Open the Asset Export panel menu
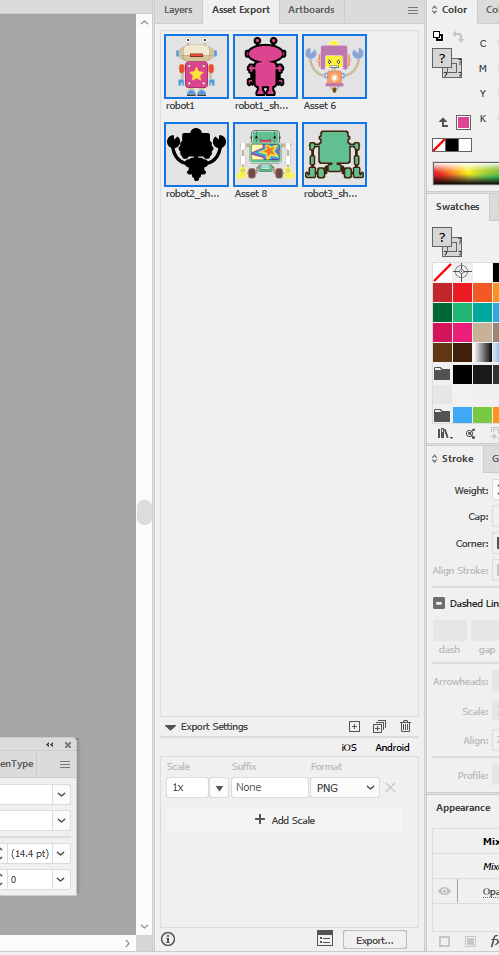Screen dimensions: 499x955 click(x=412, y=10)
